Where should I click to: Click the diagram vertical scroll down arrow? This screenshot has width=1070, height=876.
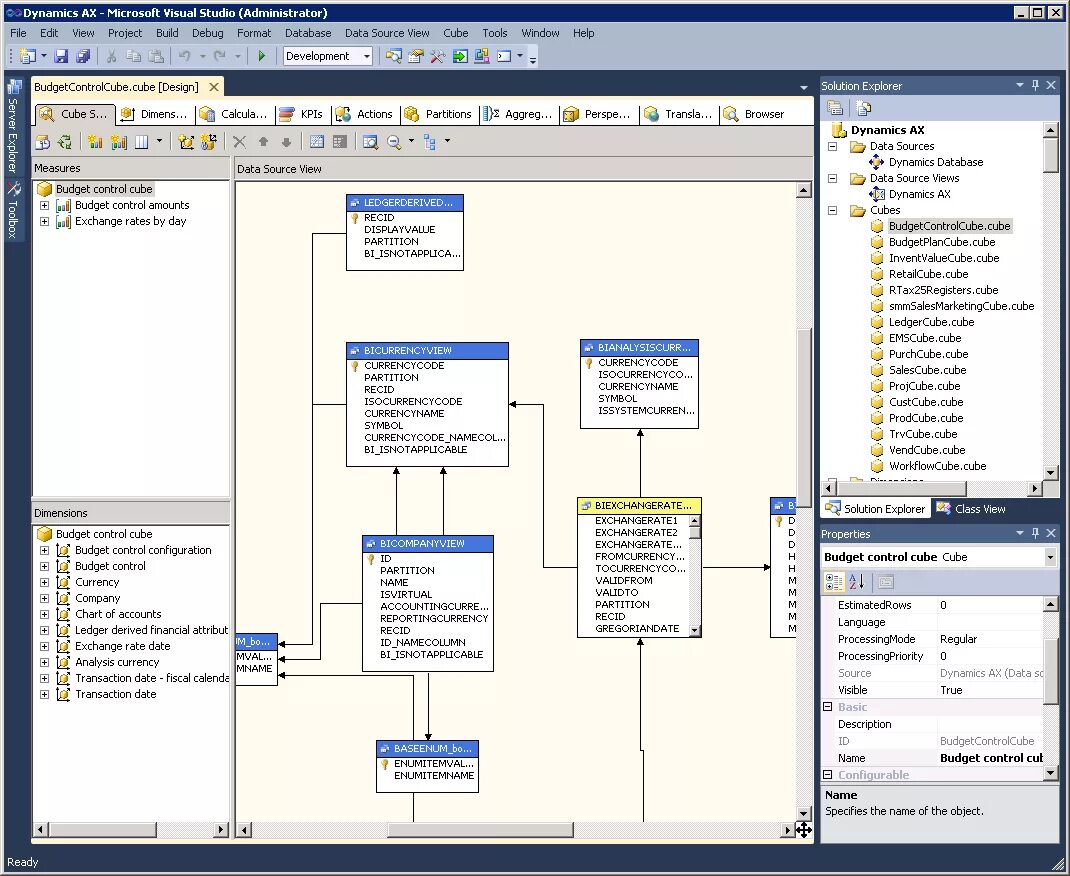click(804, 813)
